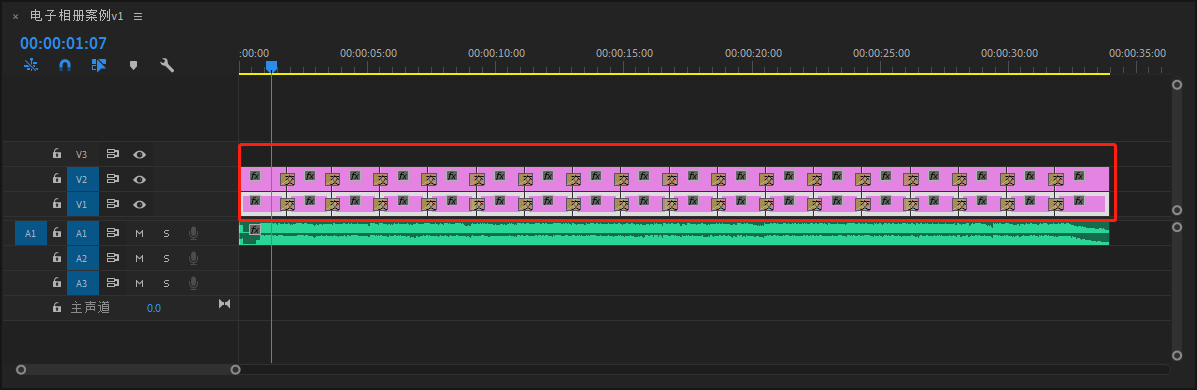Click ruler at 00:00:10:00
This screenshot has width=1197, height=390.
496,53
